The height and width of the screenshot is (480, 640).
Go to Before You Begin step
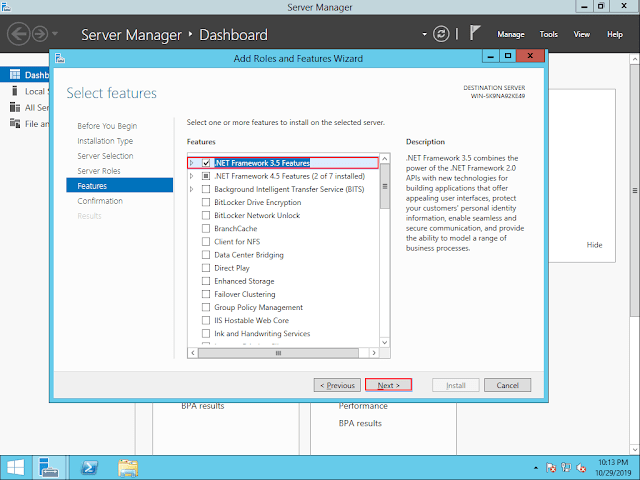tap(107, 126)
